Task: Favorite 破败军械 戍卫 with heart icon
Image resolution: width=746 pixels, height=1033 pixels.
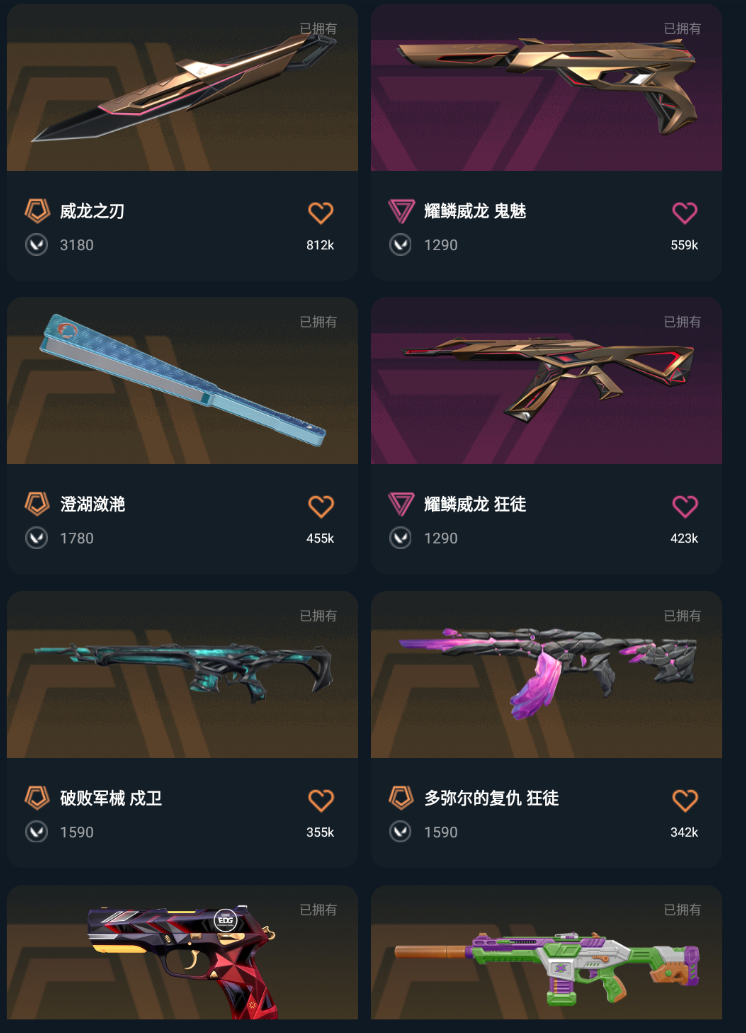Action: pos(321,800)
